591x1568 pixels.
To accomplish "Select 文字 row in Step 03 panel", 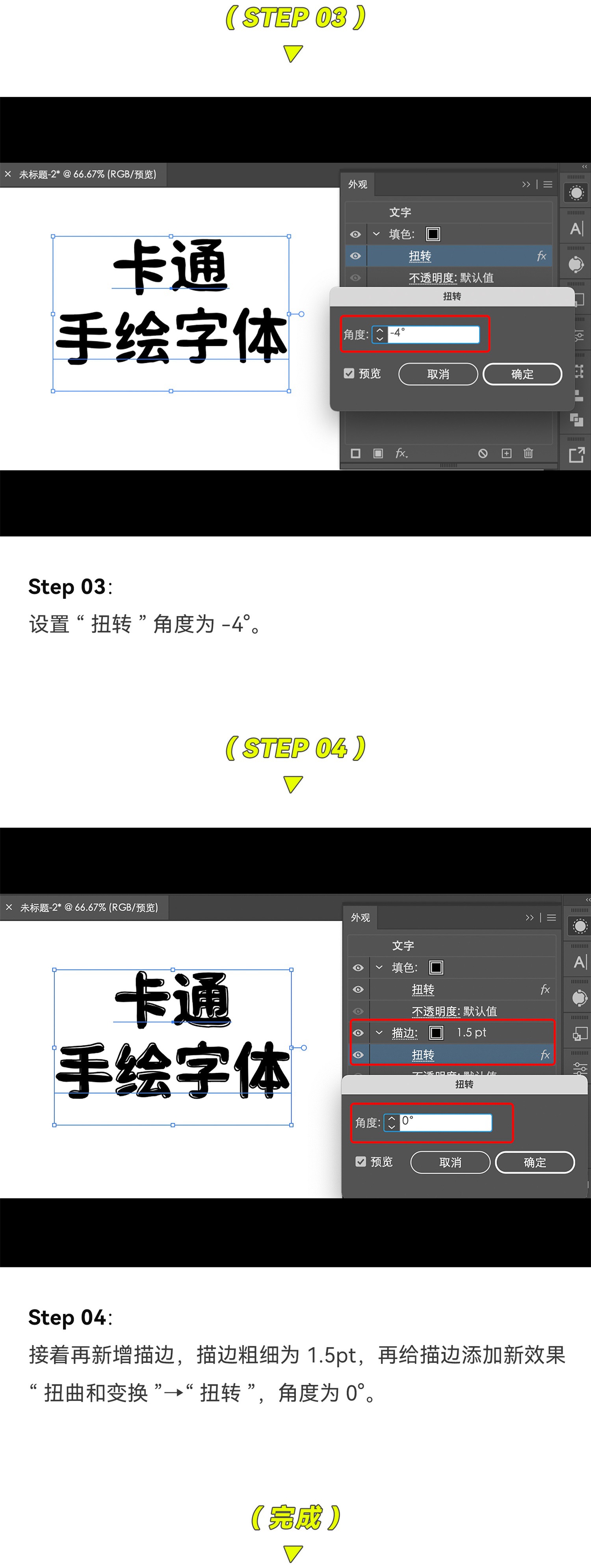I will (x=449, y=212).
